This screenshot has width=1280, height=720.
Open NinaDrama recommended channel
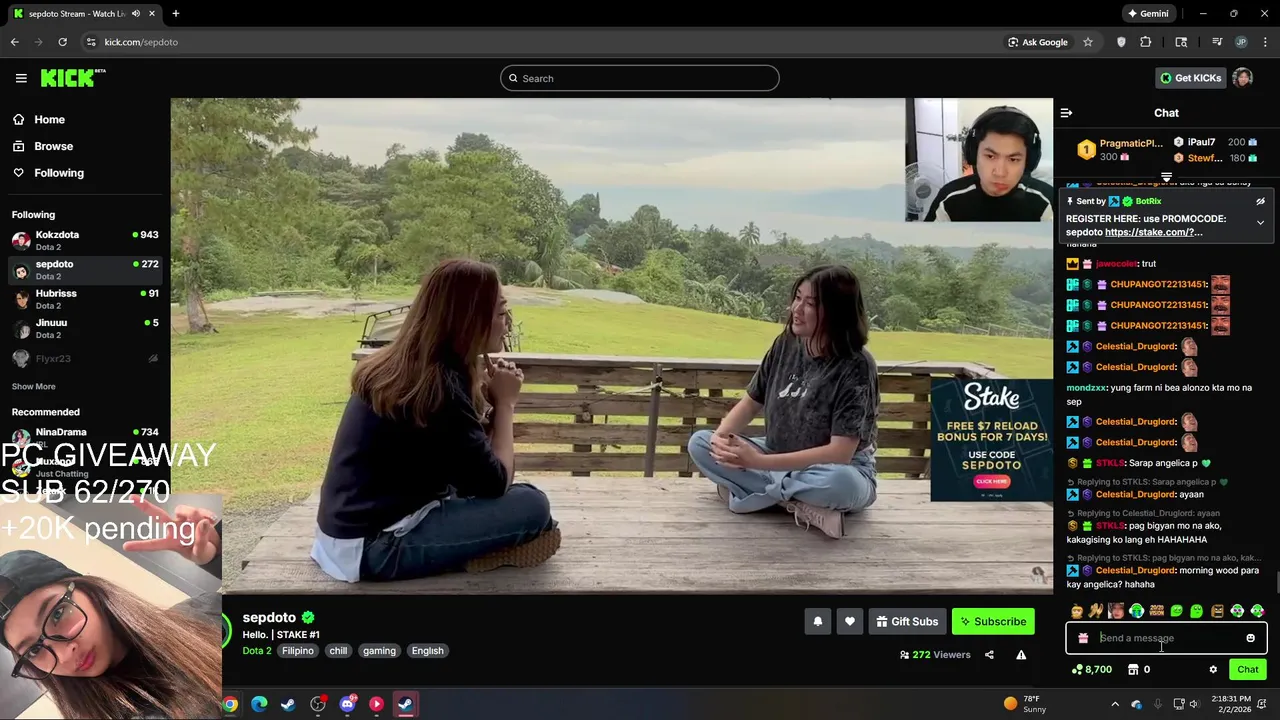click(x=85, y=437)
